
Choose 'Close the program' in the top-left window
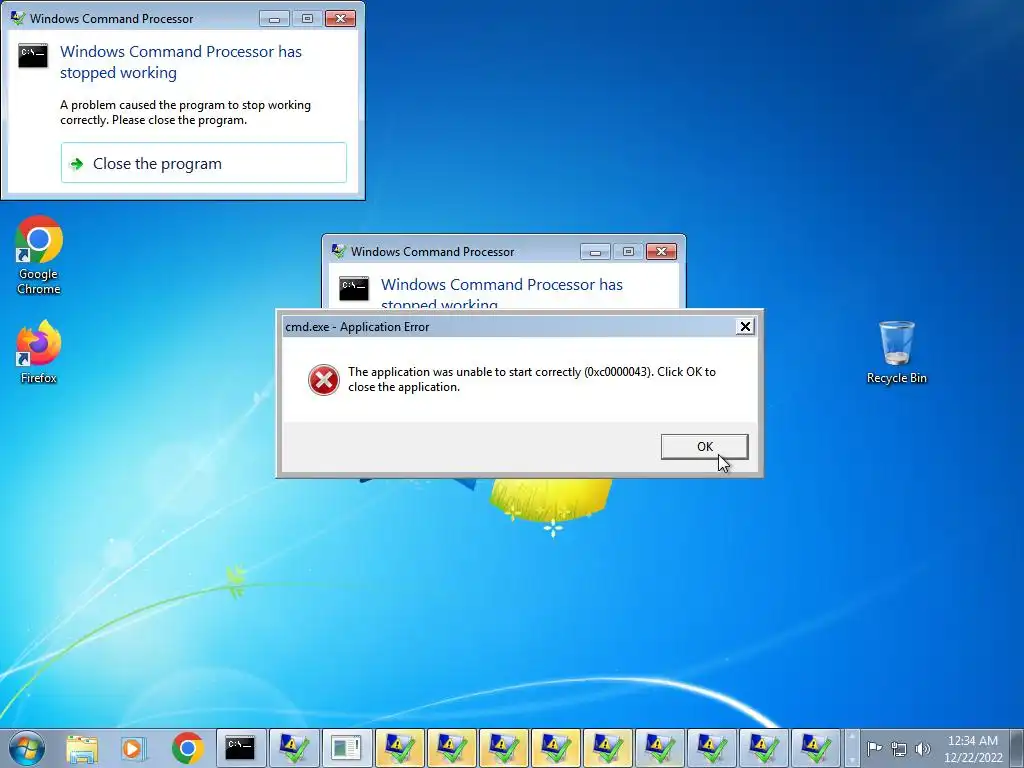tap(204, 163)
